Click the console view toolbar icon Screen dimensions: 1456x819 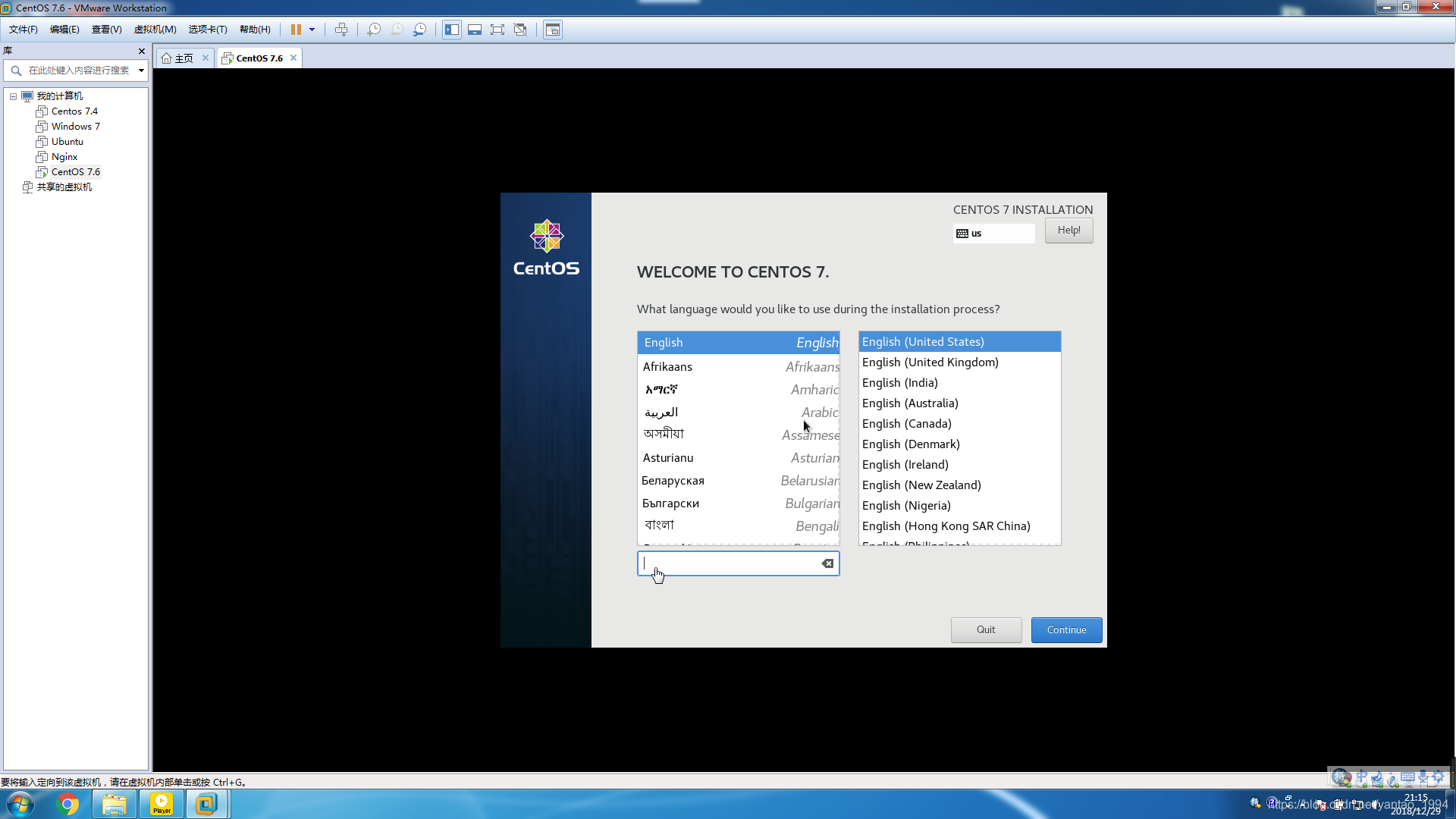pos(553,30)
